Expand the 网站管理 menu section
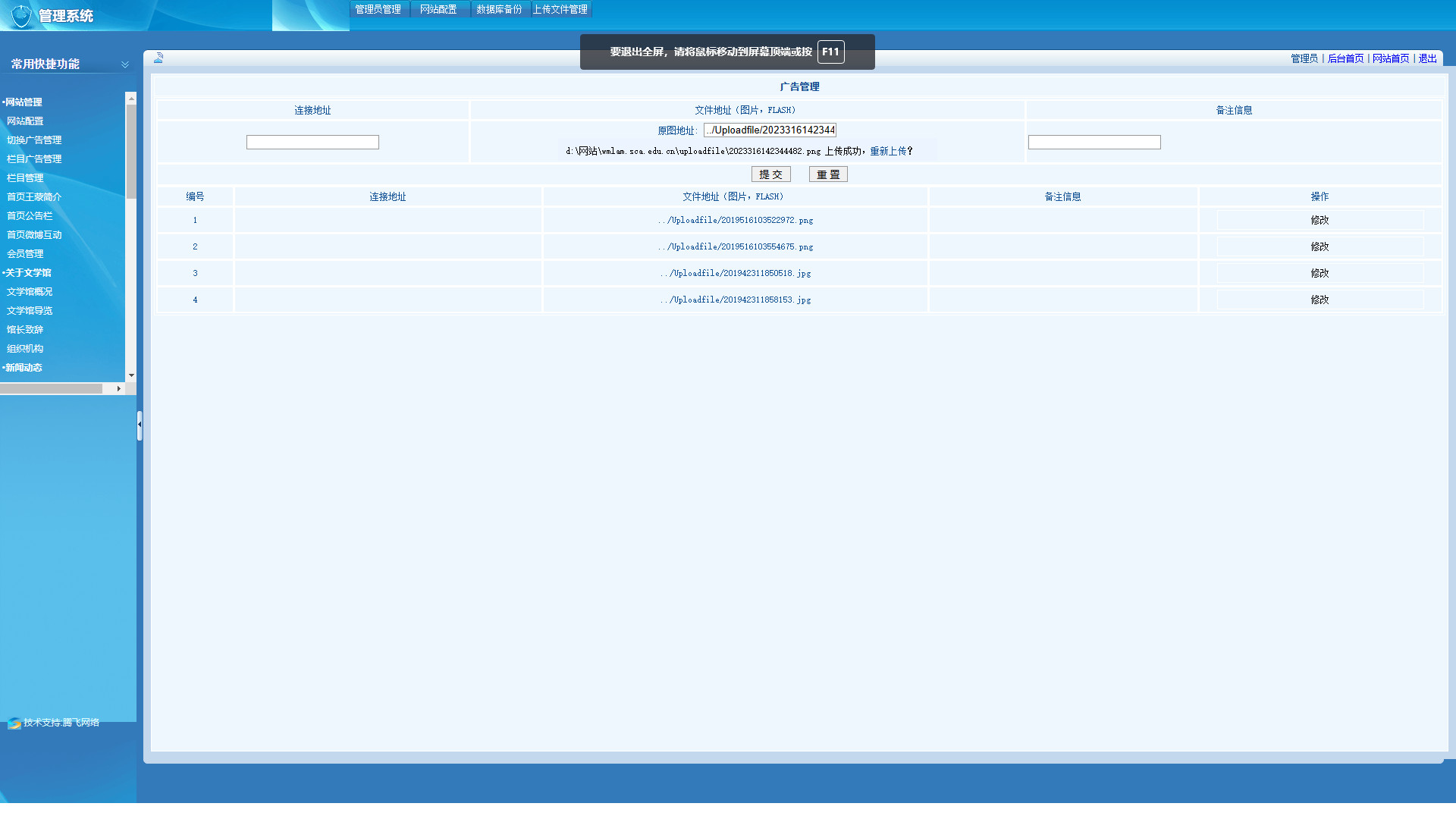1456x819 pixels. (24, 102)
